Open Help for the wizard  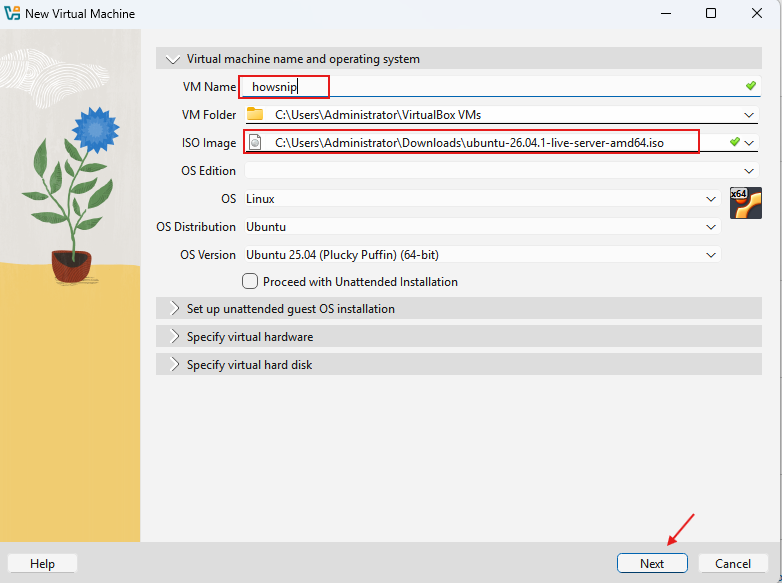click(x=42, y=563)
